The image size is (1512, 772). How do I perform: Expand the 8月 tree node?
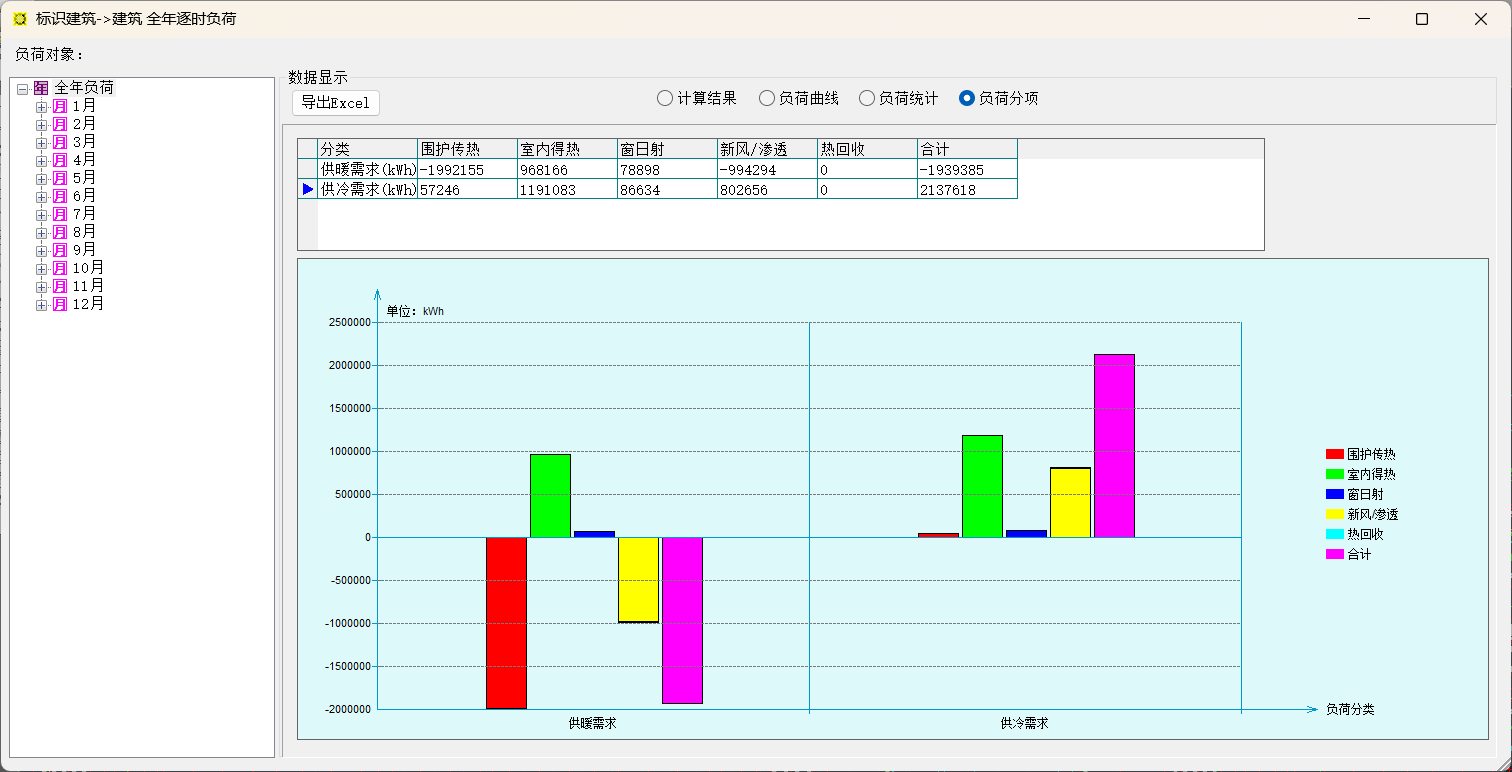pyautogui.click(x=41, y=233)
